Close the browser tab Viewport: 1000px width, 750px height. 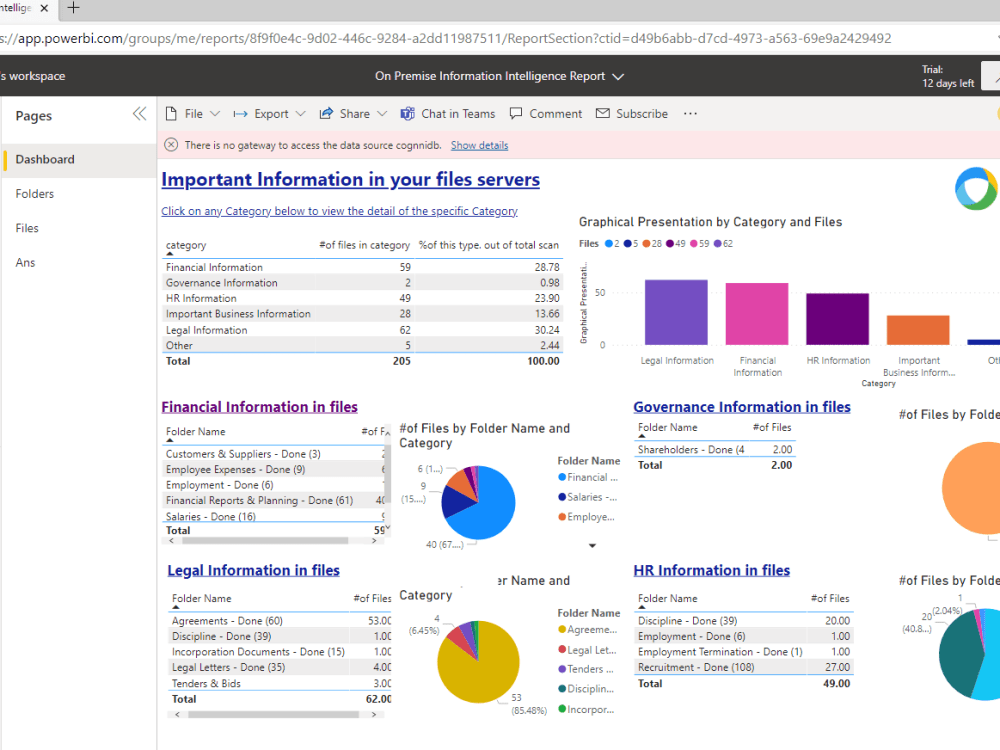click(x=44, y=8)
